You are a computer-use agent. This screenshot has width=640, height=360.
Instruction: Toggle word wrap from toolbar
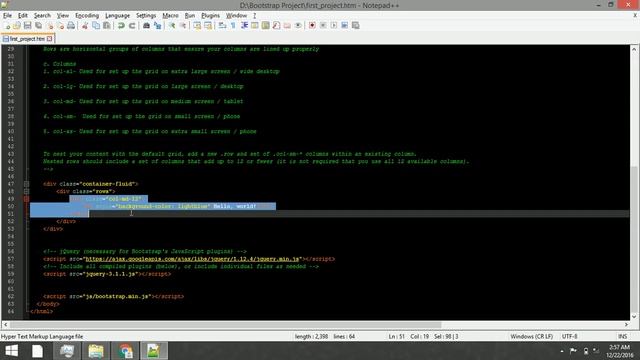pos(222,26)
